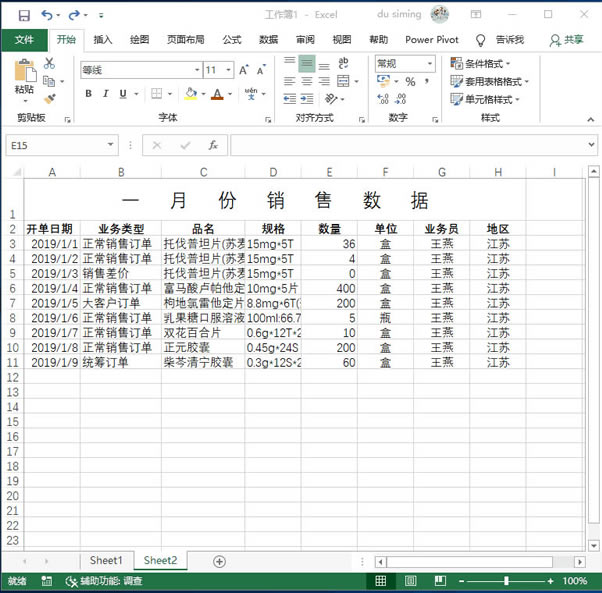This screenshot has width=602, height=593.
Task: Expand the formula bar chevron
Action: [591, 145]
